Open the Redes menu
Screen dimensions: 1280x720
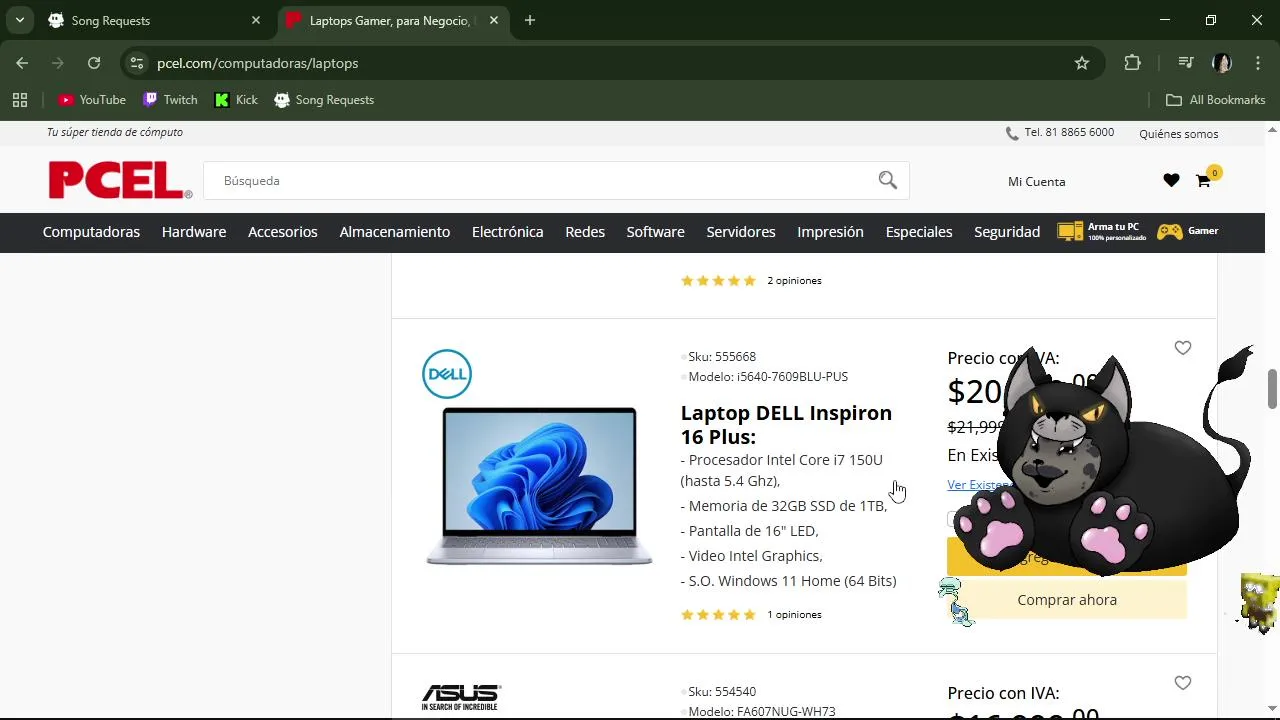(585, 232)
